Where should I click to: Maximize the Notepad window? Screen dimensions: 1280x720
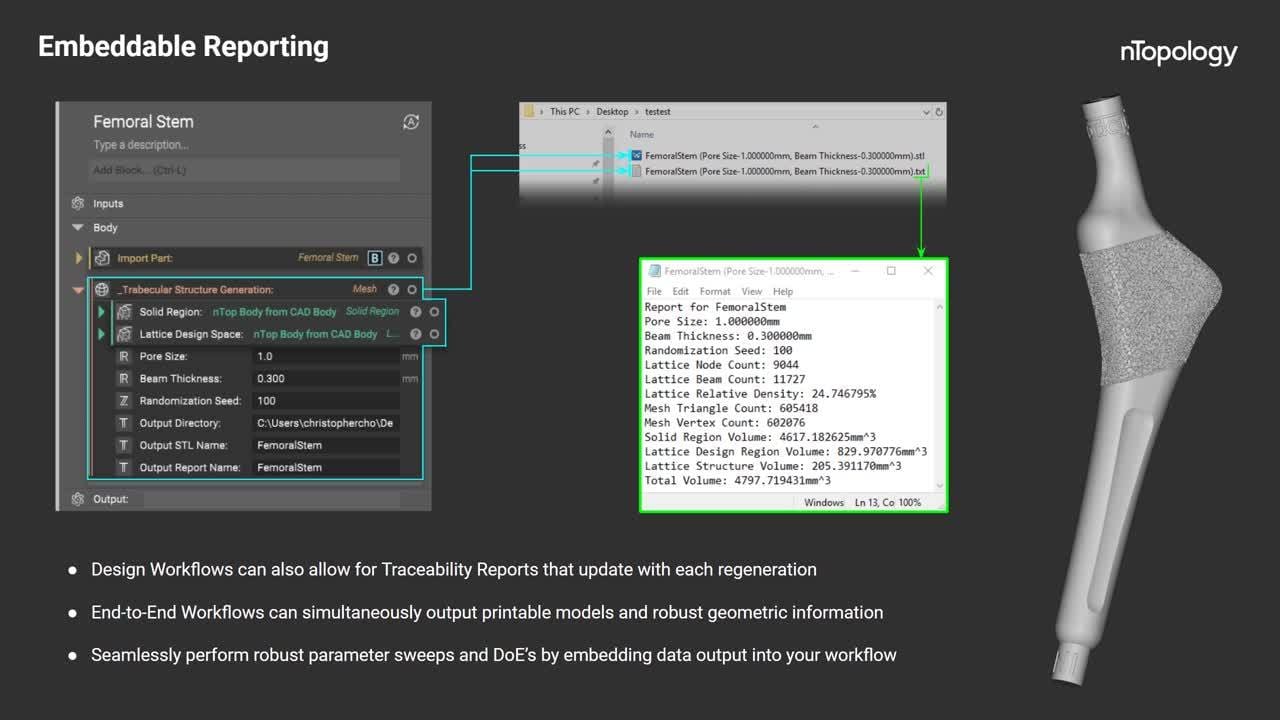[891, 271]
